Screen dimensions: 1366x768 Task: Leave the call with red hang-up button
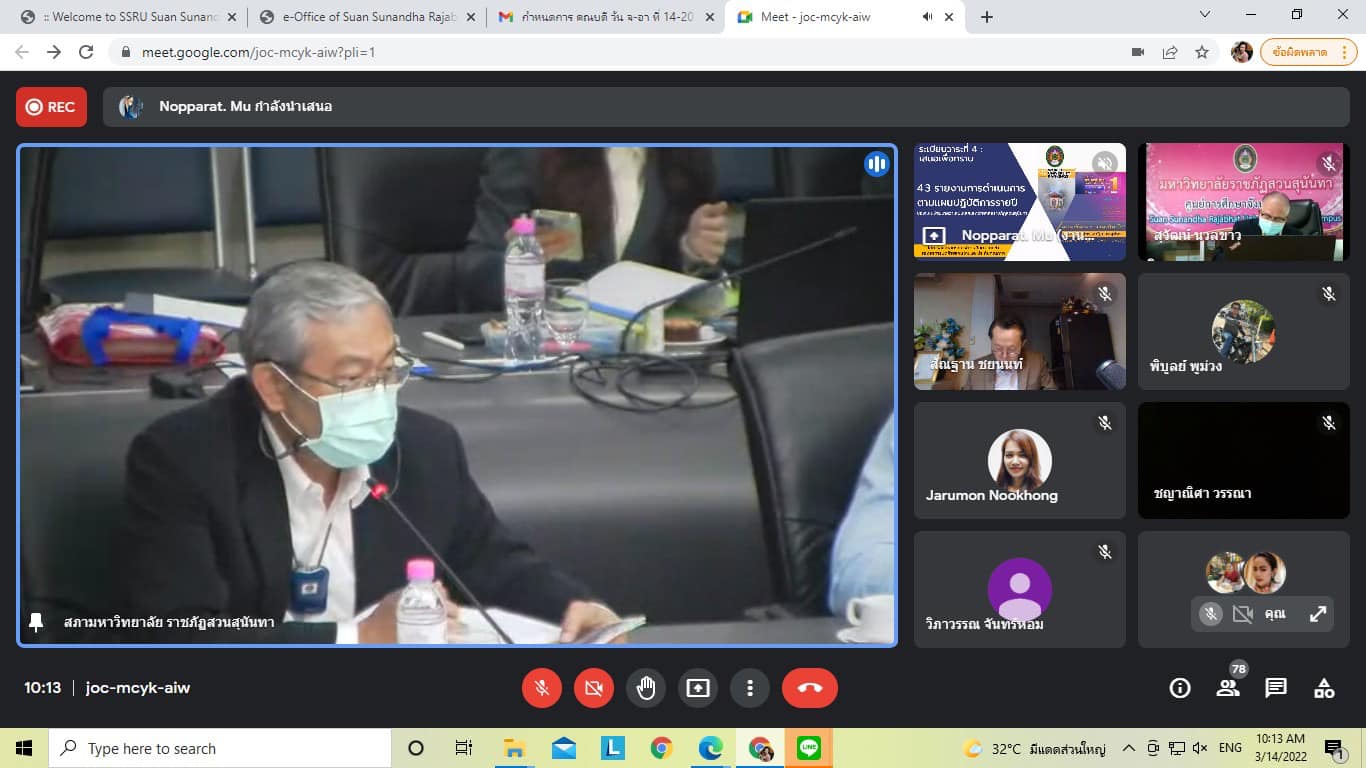tap(810, 688)
